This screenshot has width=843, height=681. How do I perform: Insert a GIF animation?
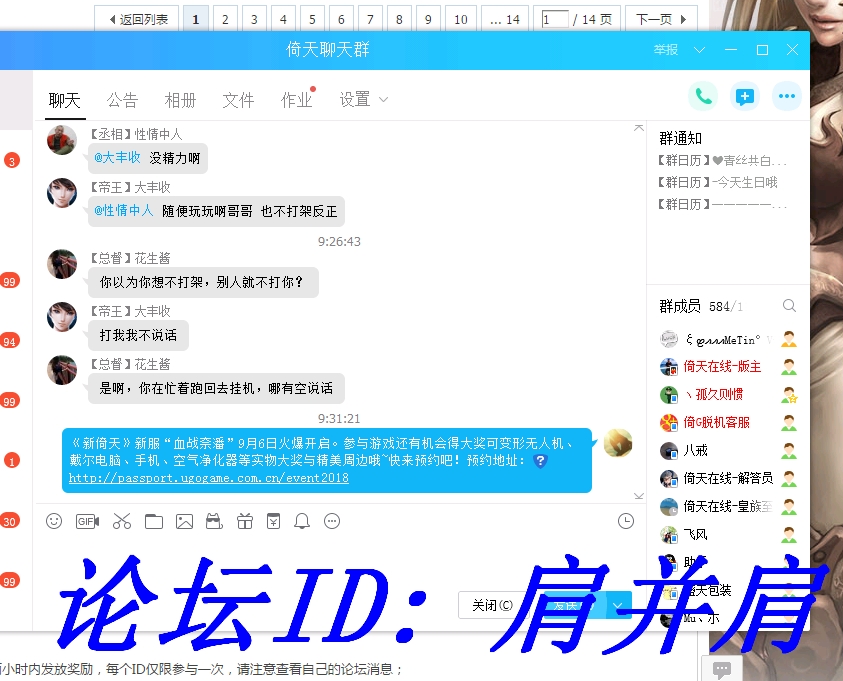tap(87, 521)
